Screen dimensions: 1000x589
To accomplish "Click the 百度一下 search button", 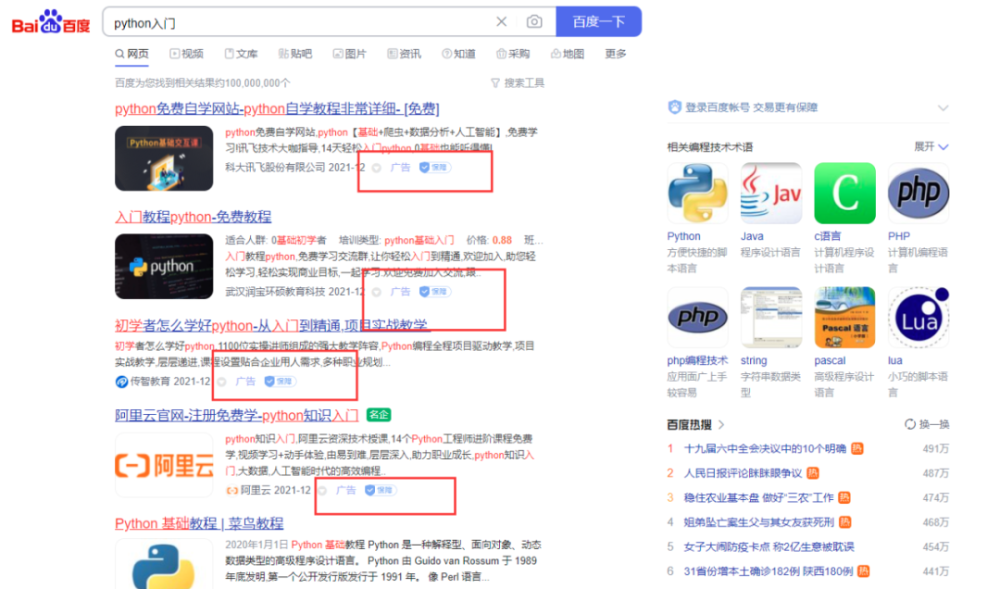I will [x=598, y=22].
